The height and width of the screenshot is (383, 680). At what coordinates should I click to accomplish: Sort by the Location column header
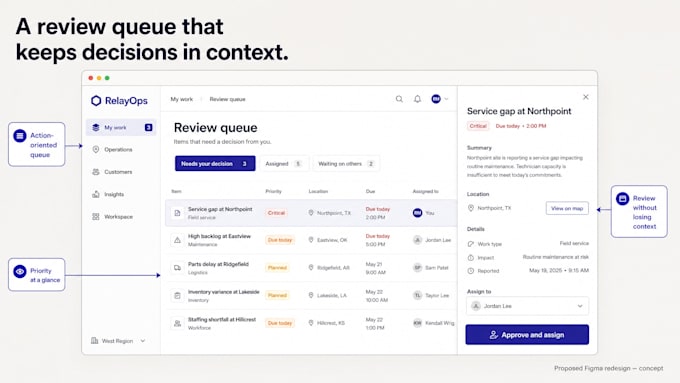[x=318, y=191]
